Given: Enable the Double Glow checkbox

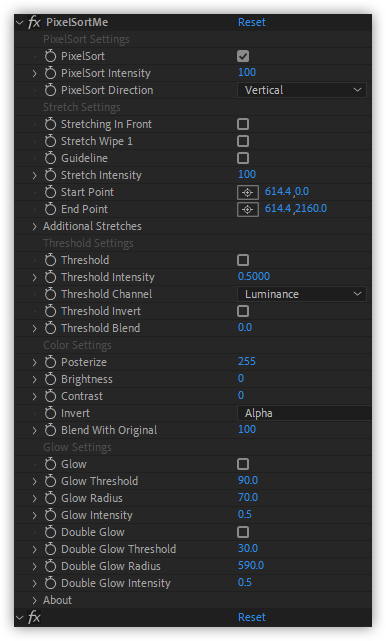Looking at the screenshot, I should click(243, 532).
